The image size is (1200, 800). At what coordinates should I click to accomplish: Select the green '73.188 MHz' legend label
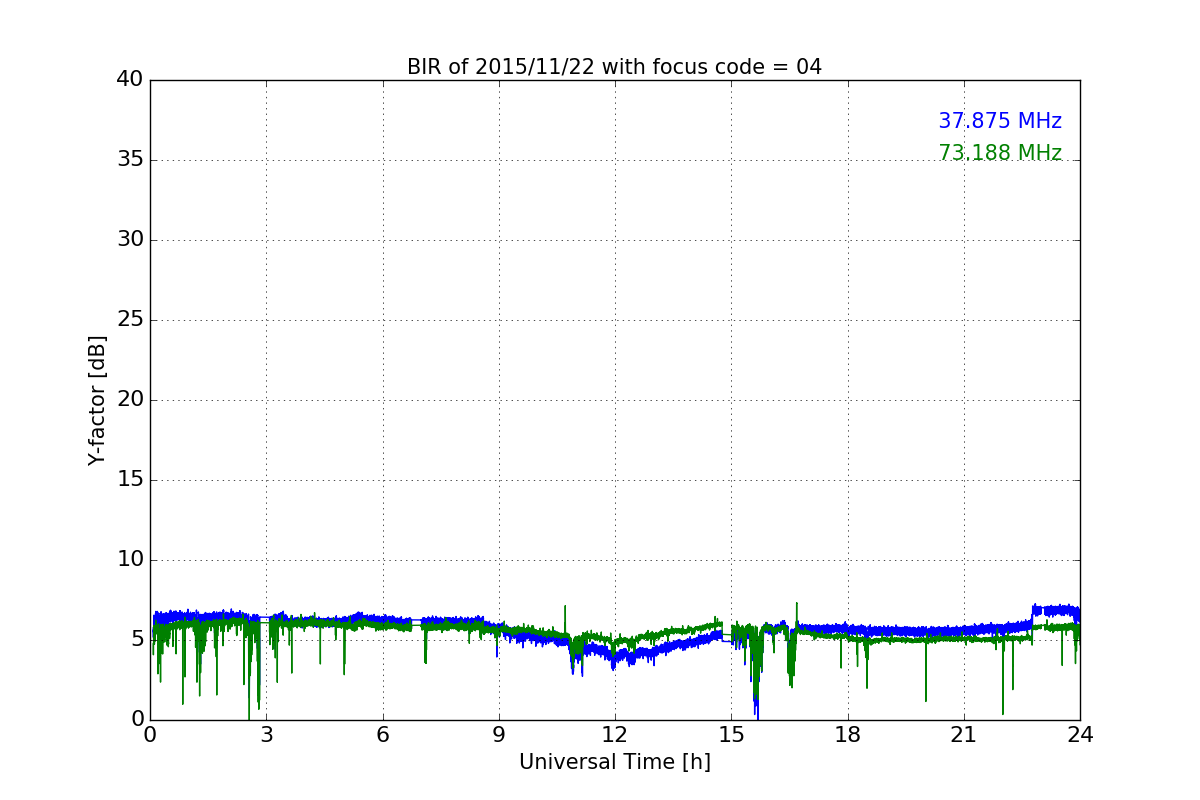1000,153
